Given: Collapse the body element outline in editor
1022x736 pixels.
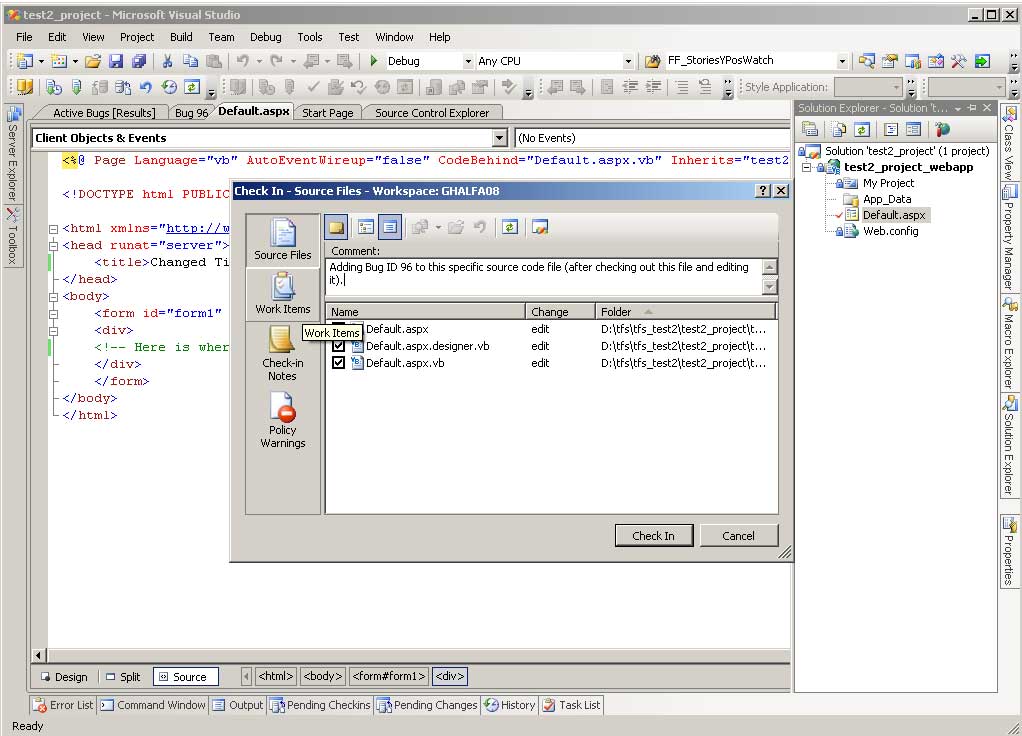Looking at the screenshot, I should click(x=53, y=297).
